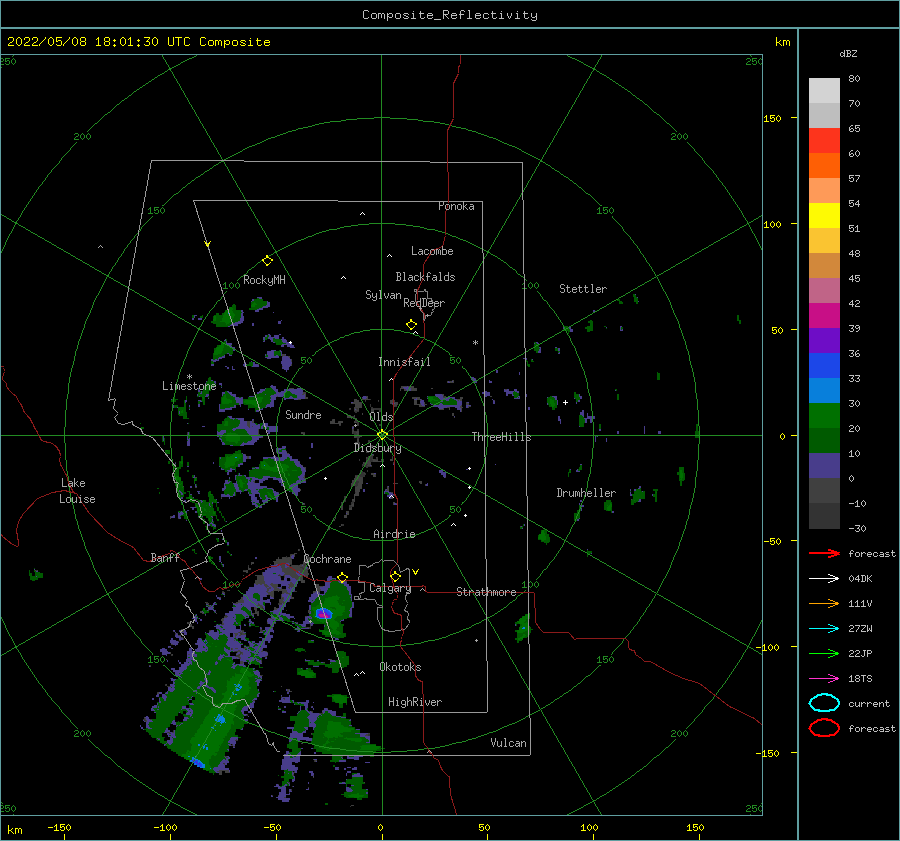Click the pink swatch between 45 and 42 dBZ

tap(824, 290)
